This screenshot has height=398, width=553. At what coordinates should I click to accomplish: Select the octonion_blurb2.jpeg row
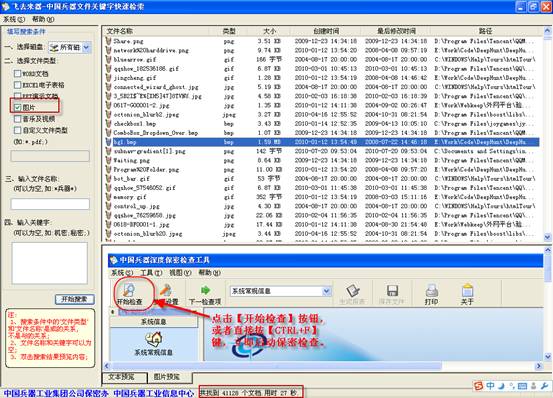click(x=322, y=115)
